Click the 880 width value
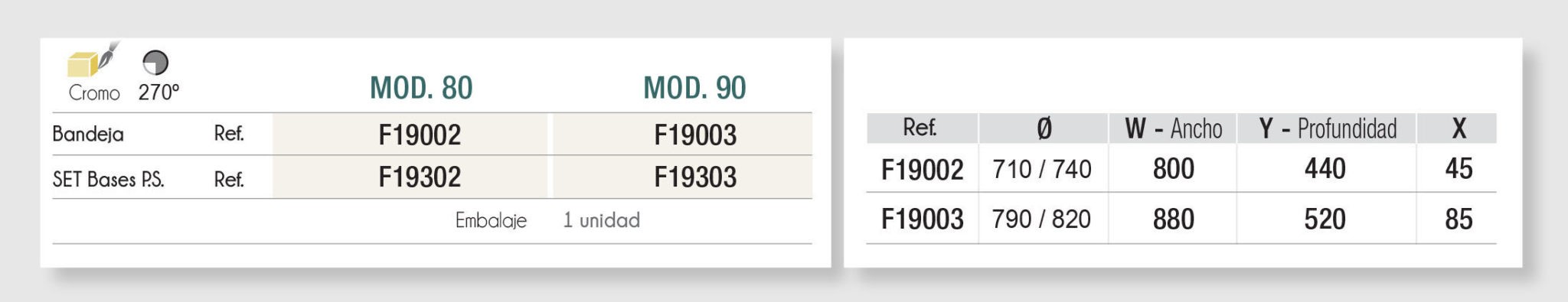 (x=1173, y=219)
